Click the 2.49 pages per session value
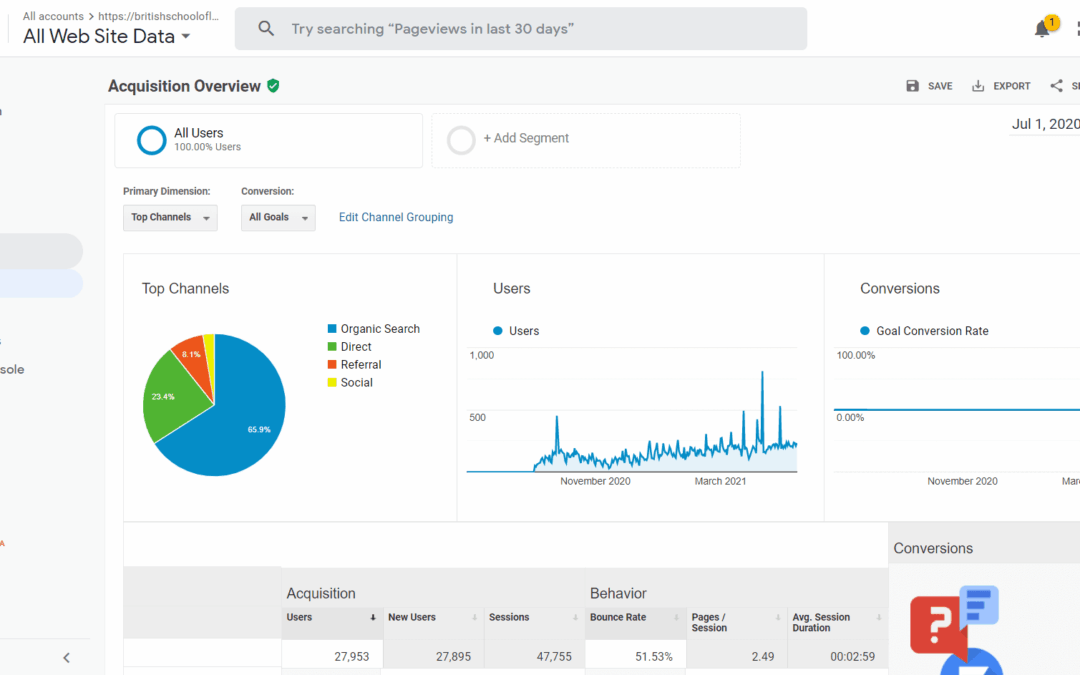1080x675 pixels. [763, 656]
